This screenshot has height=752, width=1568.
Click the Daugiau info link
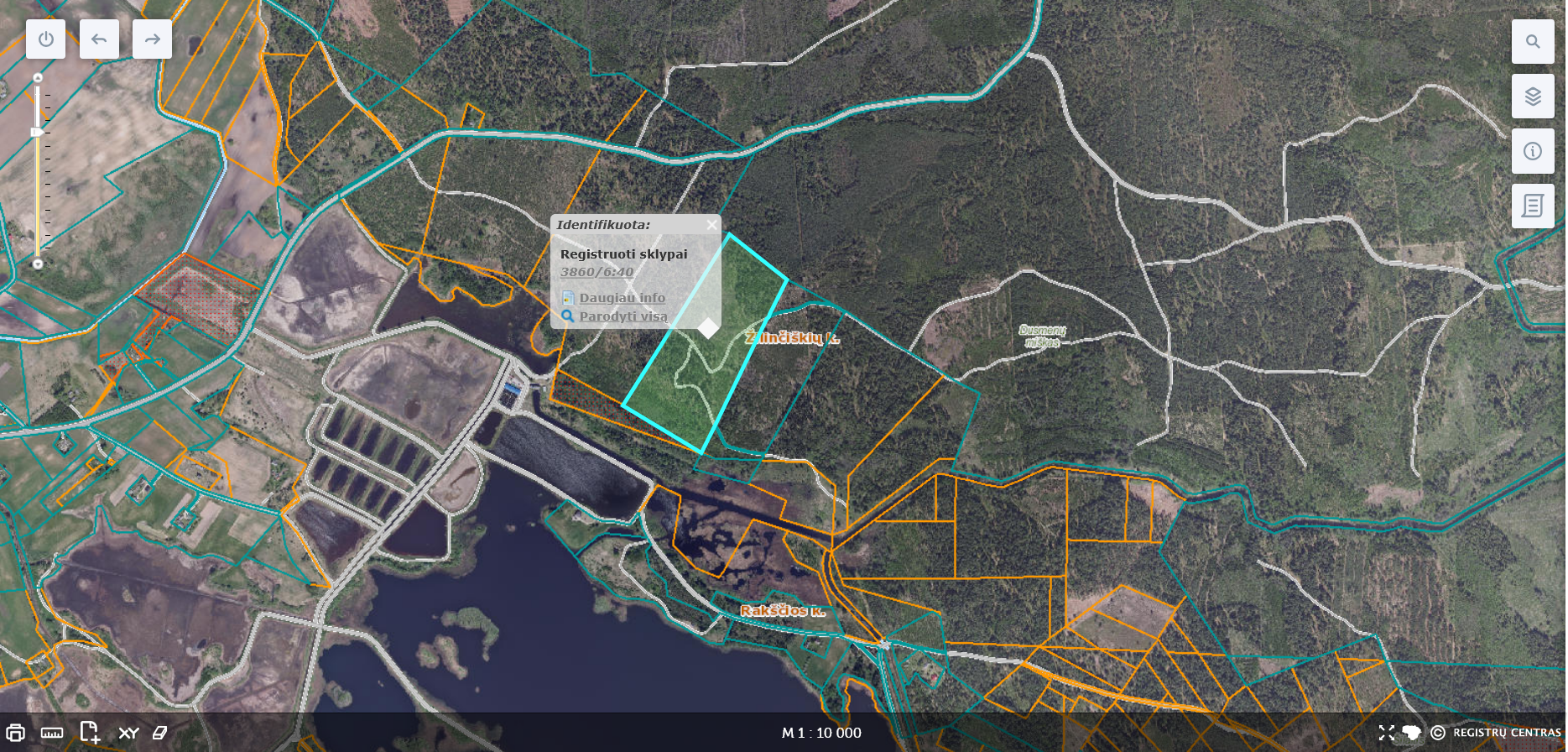(622, 298)
